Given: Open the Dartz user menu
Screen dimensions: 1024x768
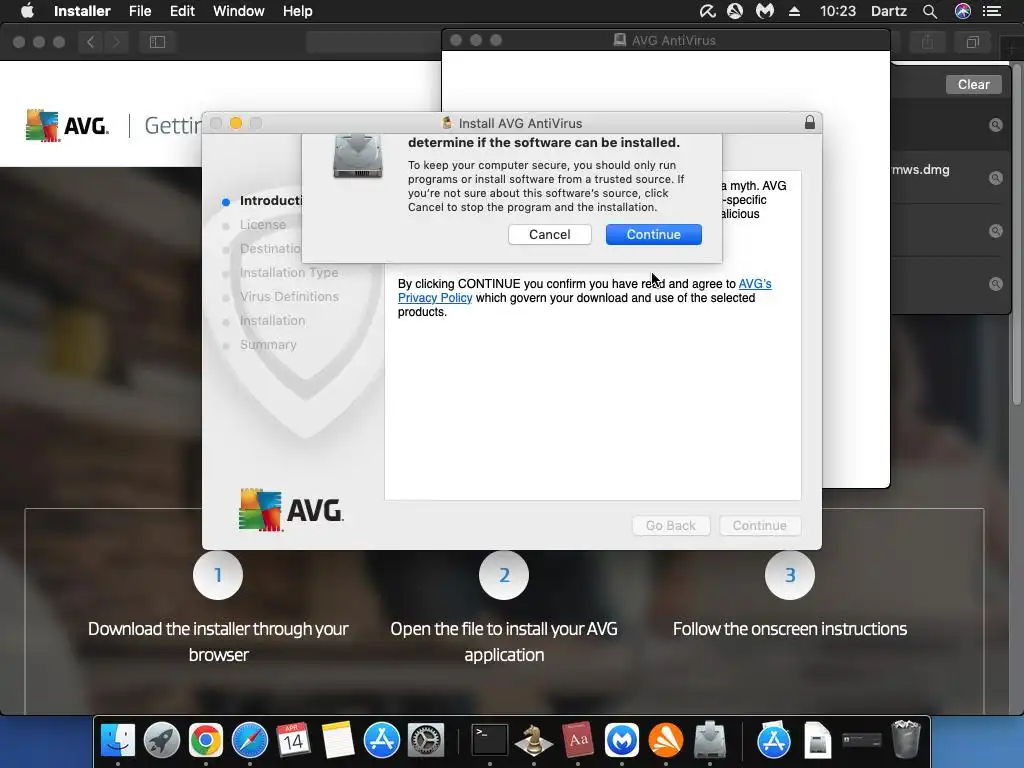Looking at the screenshot, I should click(x=889, y=11).
